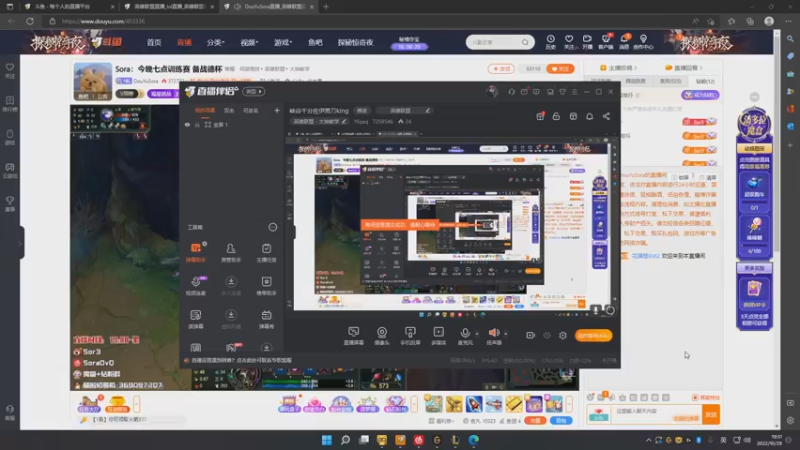Add a 摄像头 camera source

pos(382,336)
